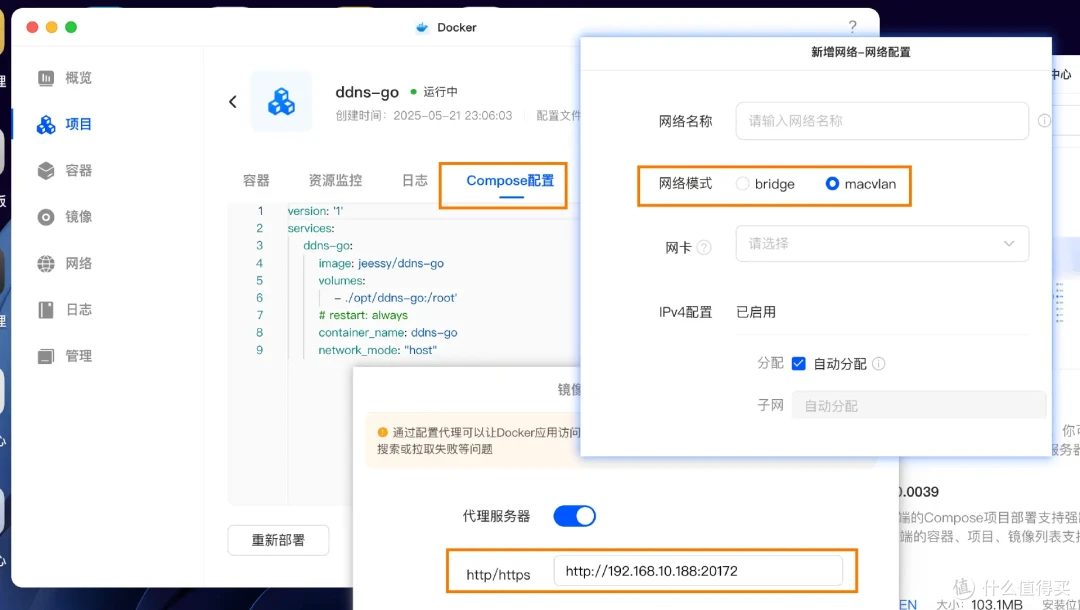
Task: Open the 镜像 image disc icon
Action: pyautogui.click(x=46, y=217)
